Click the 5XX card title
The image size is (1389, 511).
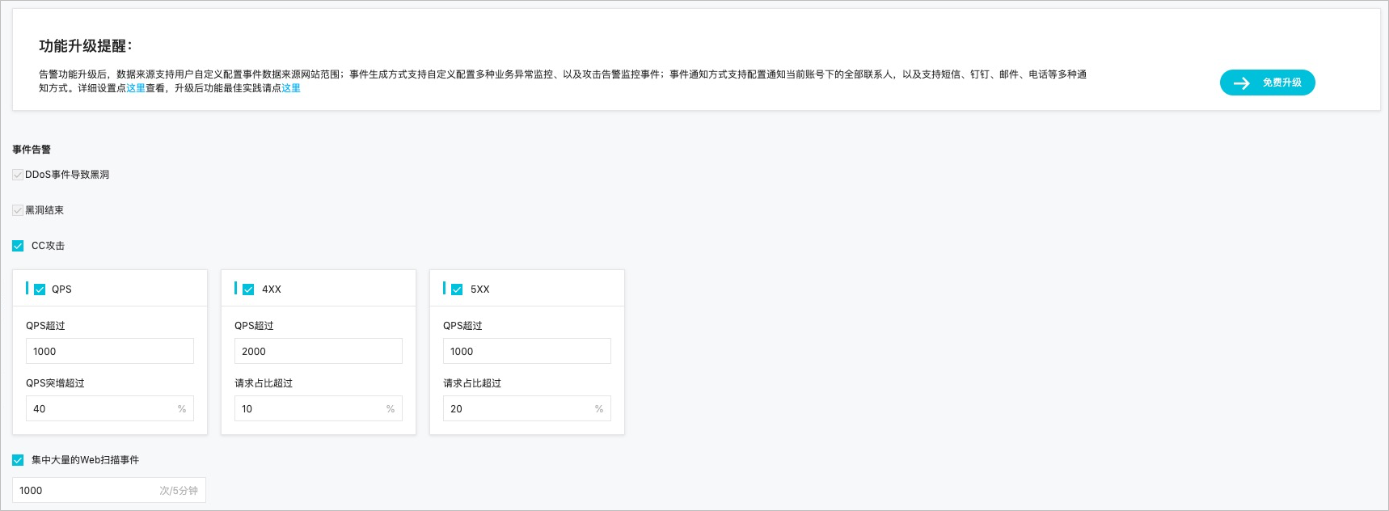point(480,290)
